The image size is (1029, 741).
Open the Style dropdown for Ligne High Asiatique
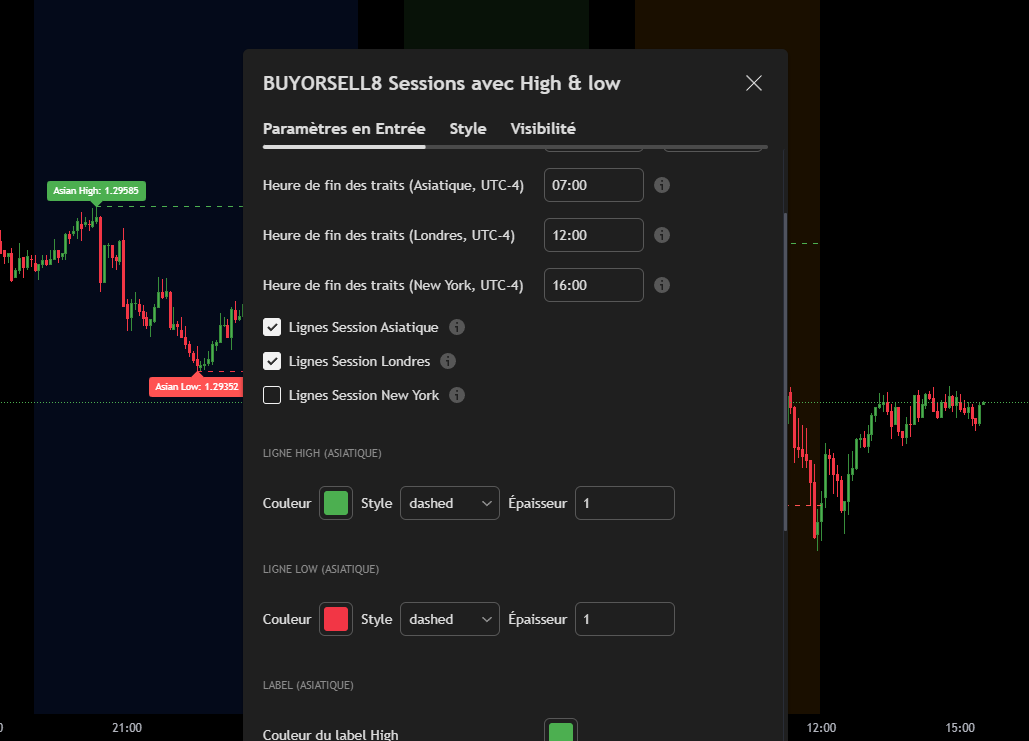pyautogui.click(x=449, y=503)
